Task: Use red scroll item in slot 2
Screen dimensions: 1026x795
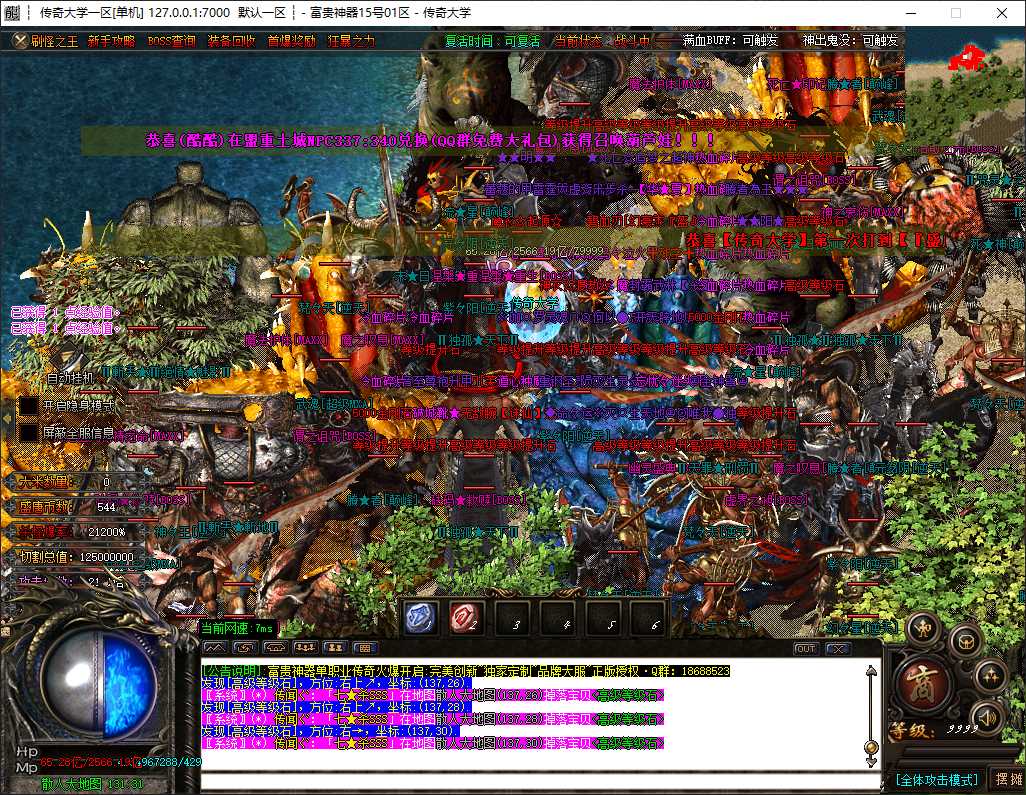Action: [x=467, y=617]
